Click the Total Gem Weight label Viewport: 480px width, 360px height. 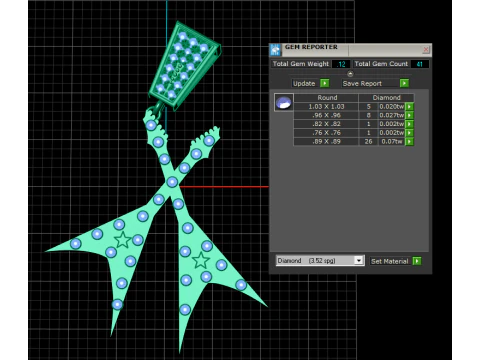(301, 64)
